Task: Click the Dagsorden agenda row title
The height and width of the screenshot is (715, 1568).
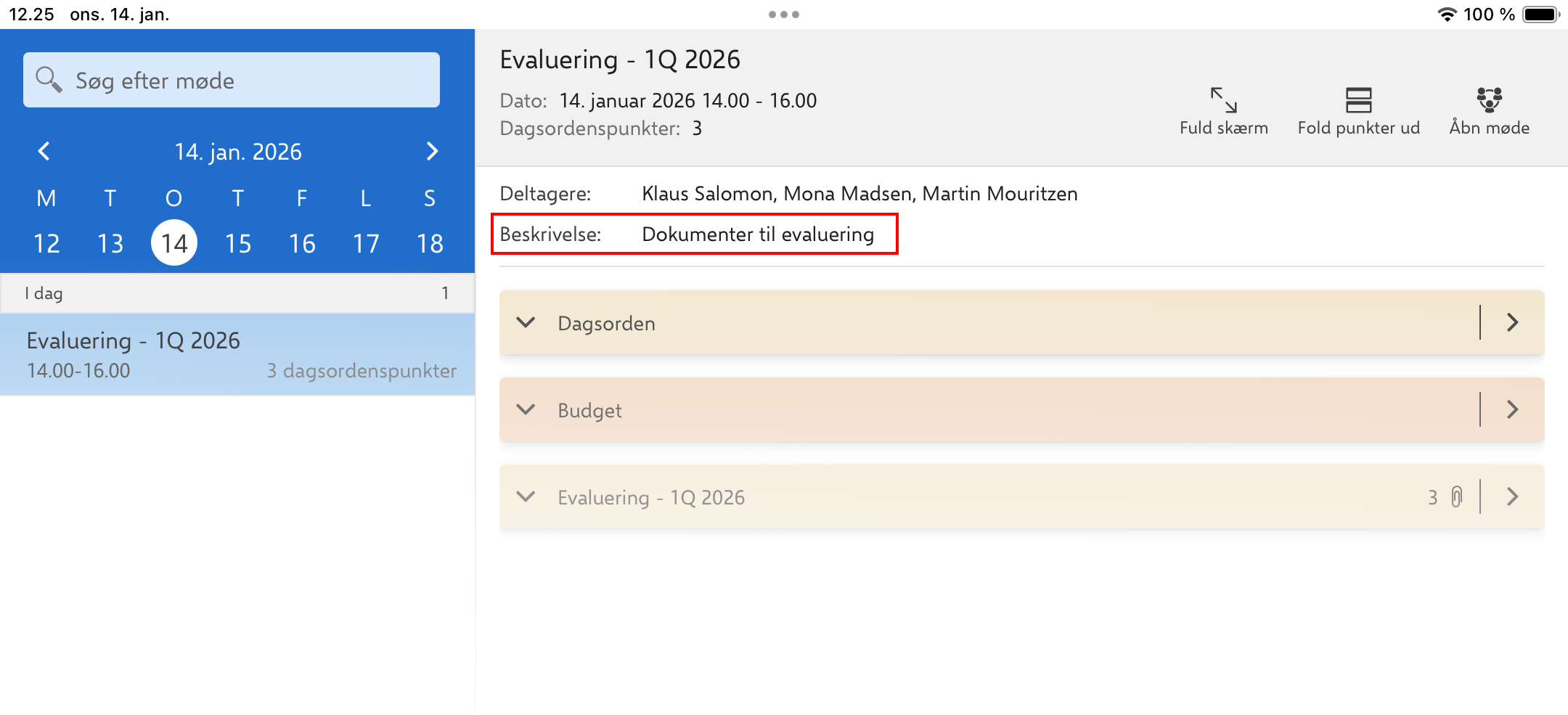Action: point(606,323)
